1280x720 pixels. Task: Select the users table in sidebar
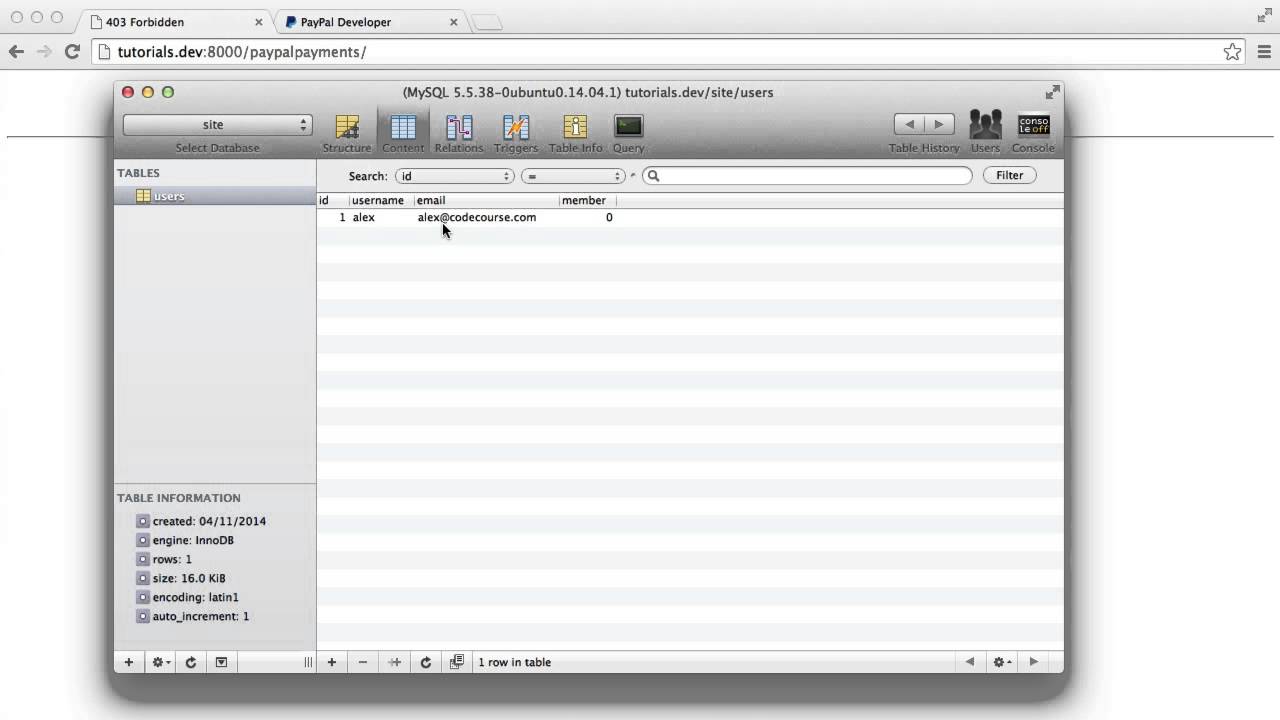click(x=215, y=196)
